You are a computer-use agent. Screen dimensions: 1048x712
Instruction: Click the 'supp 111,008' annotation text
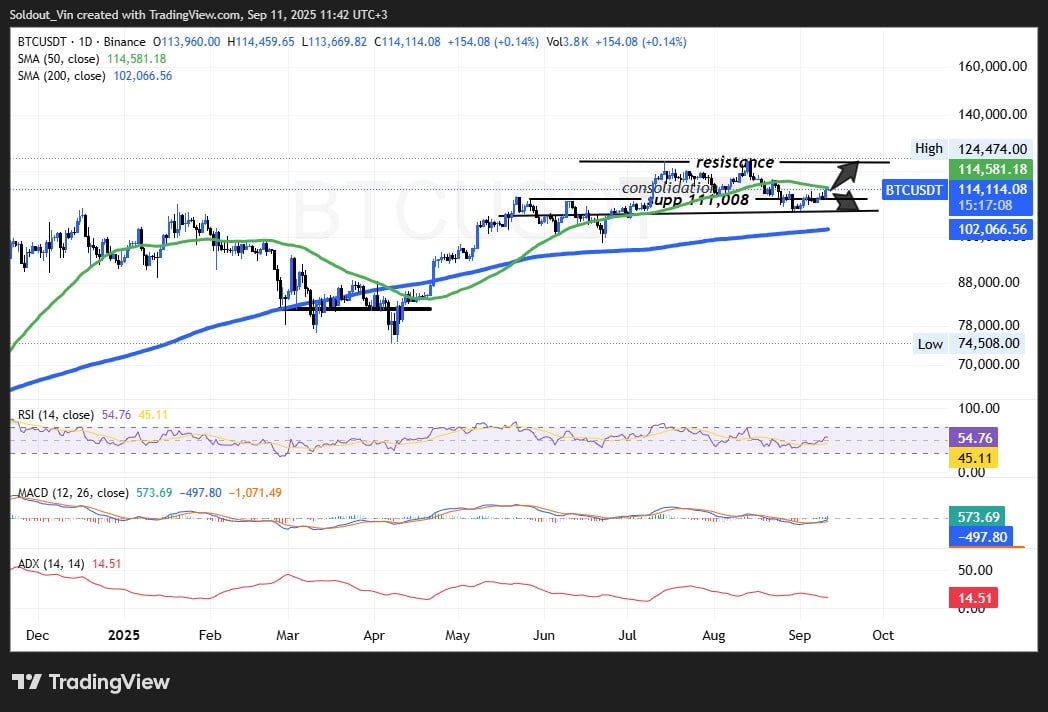tap(698, 199)
